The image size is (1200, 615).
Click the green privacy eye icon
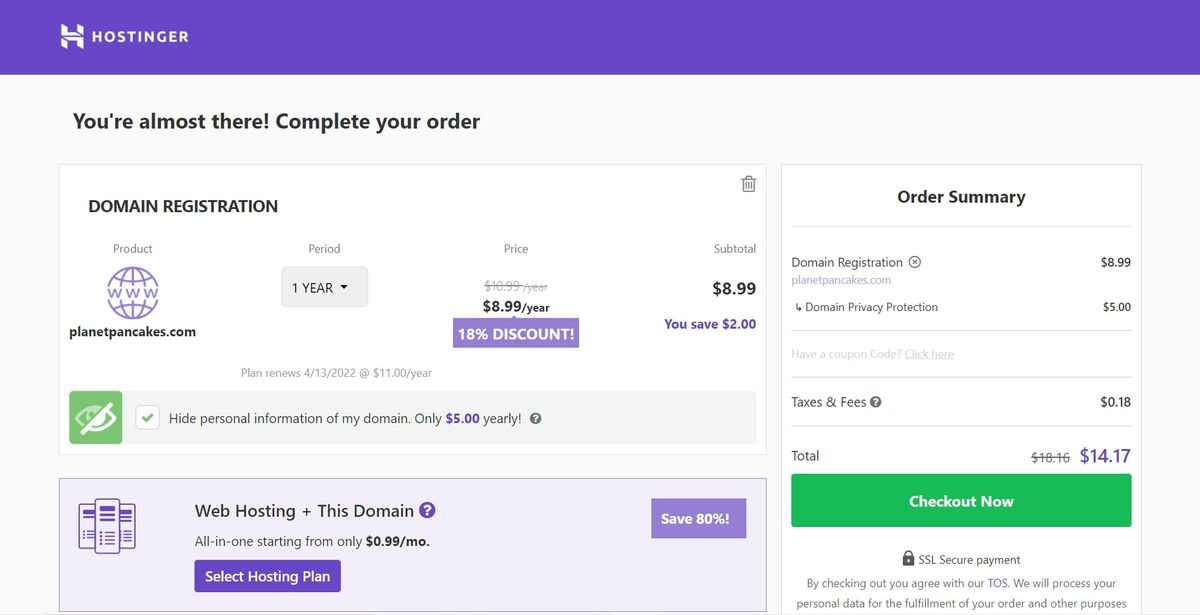click(95, 417)
